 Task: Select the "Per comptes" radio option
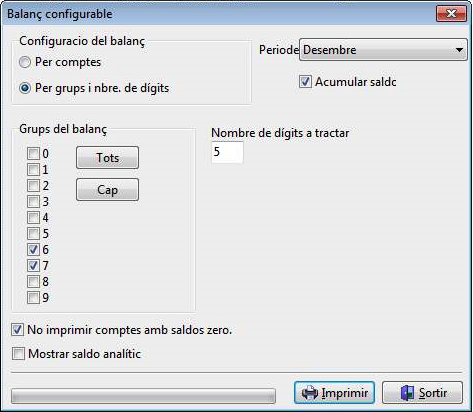point(25,62)
